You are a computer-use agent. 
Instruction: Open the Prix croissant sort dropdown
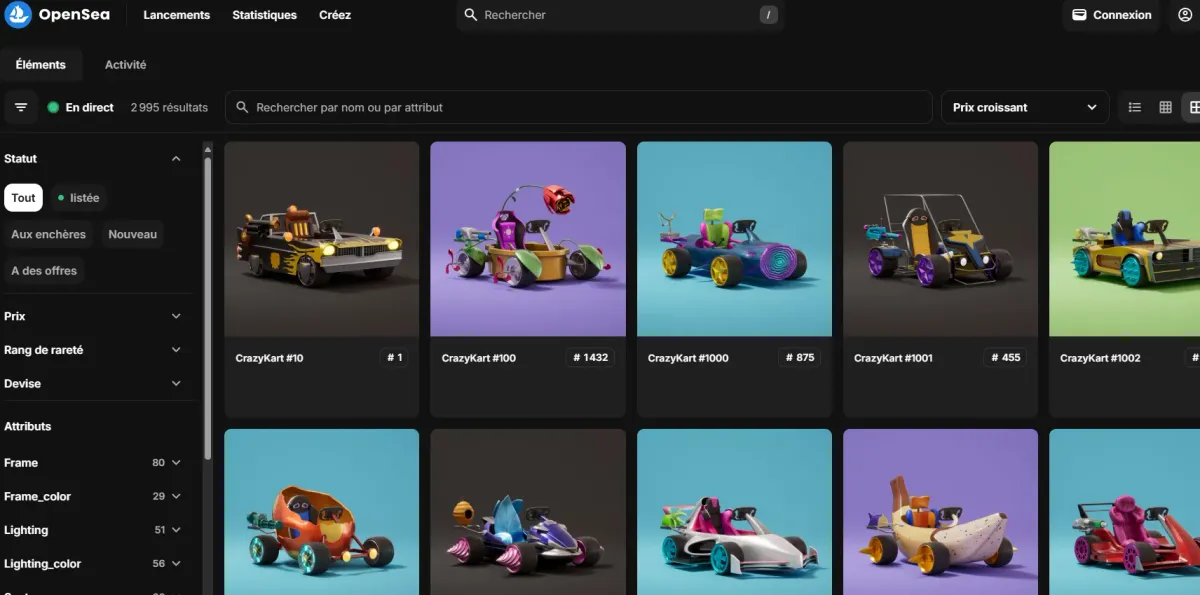[x=1024, y=107]
